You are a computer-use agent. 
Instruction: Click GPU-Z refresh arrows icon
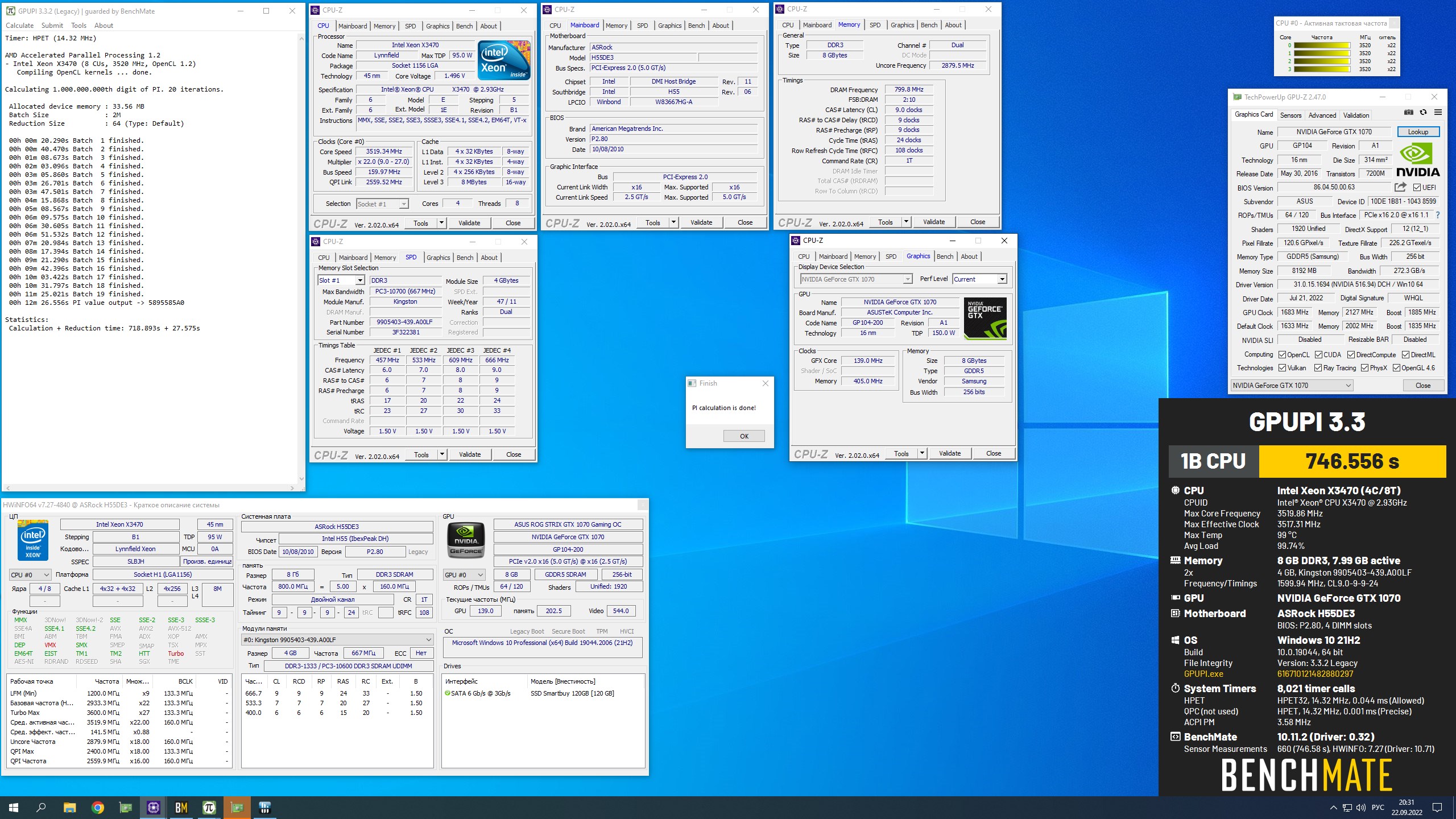(1423, 113)
